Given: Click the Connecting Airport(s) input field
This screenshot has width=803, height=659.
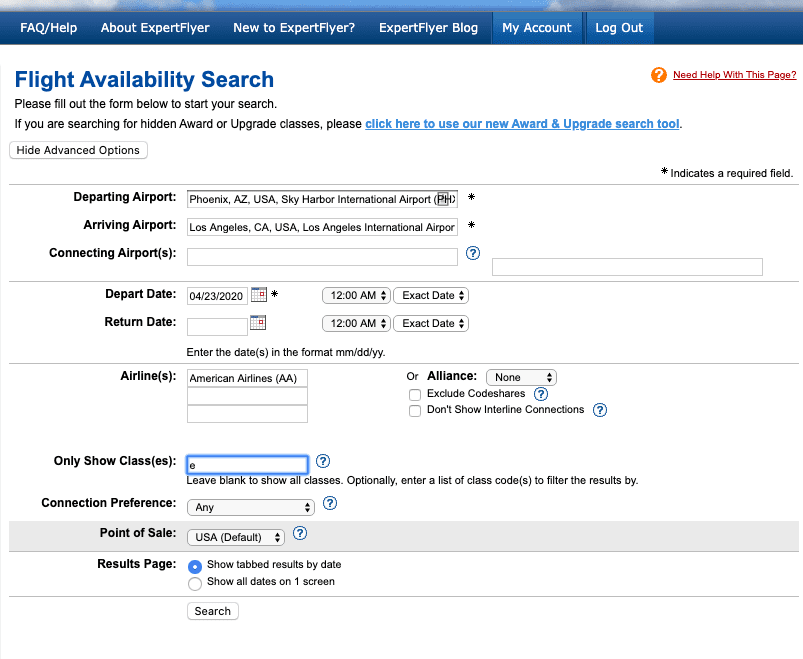Looking at the screenshot, I should 322,257.
